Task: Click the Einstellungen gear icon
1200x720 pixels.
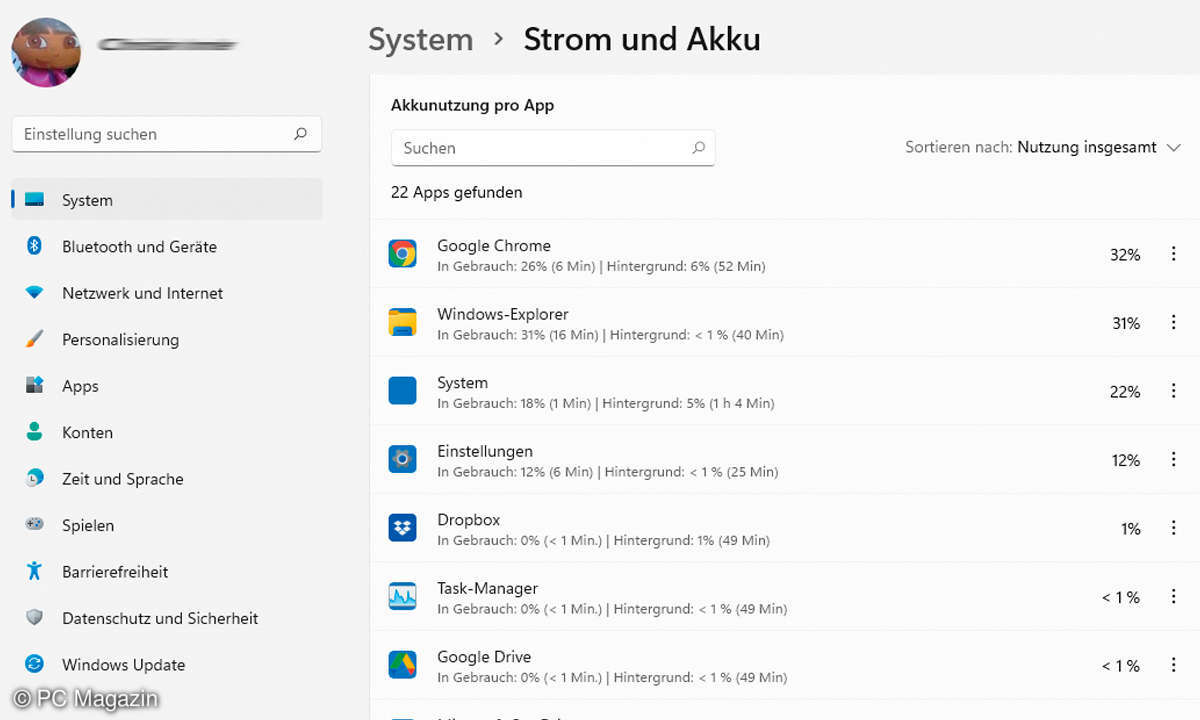Action: (x=402, y=459)
